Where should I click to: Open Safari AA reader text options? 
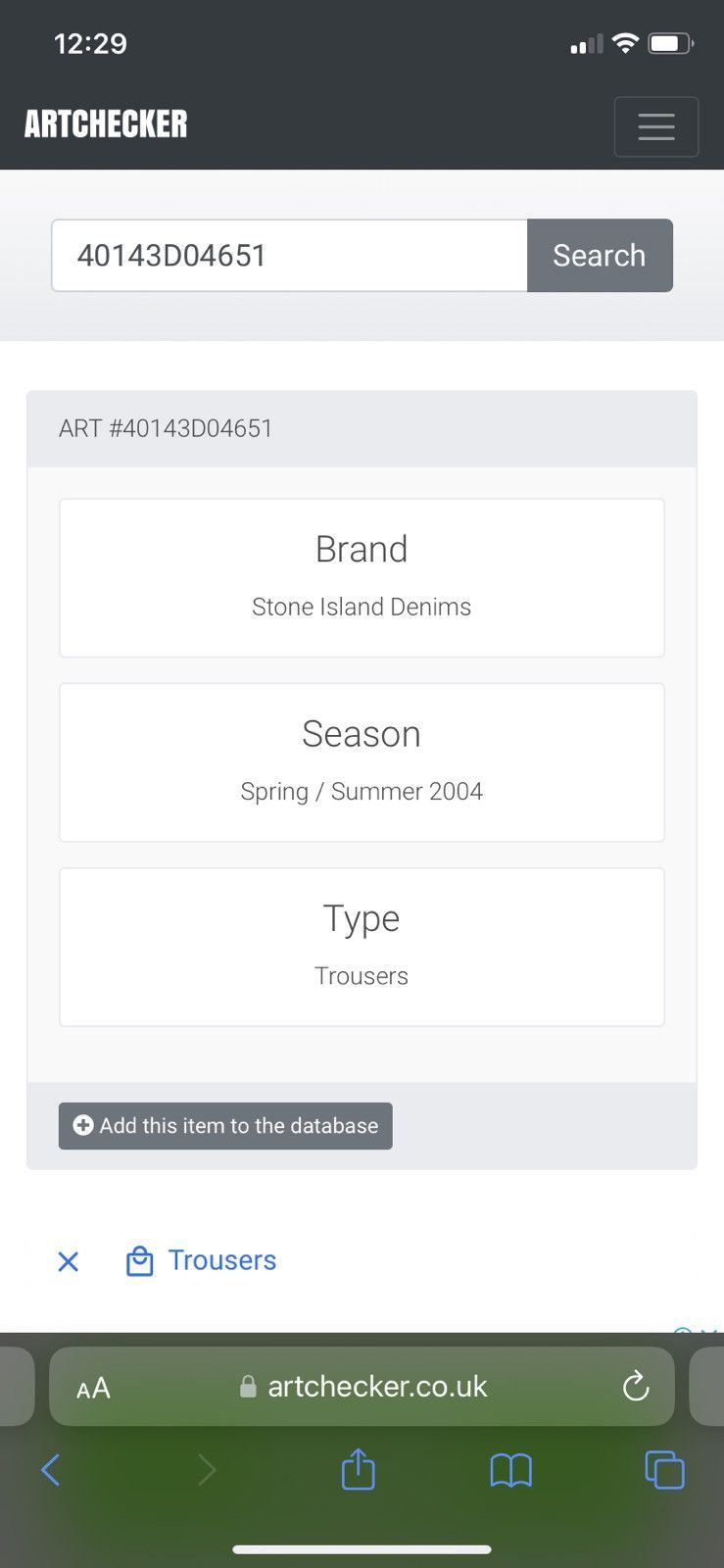93,1388
